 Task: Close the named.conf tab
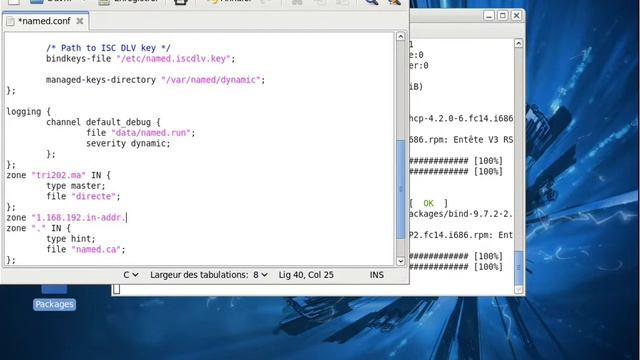(x=80, y=21)
